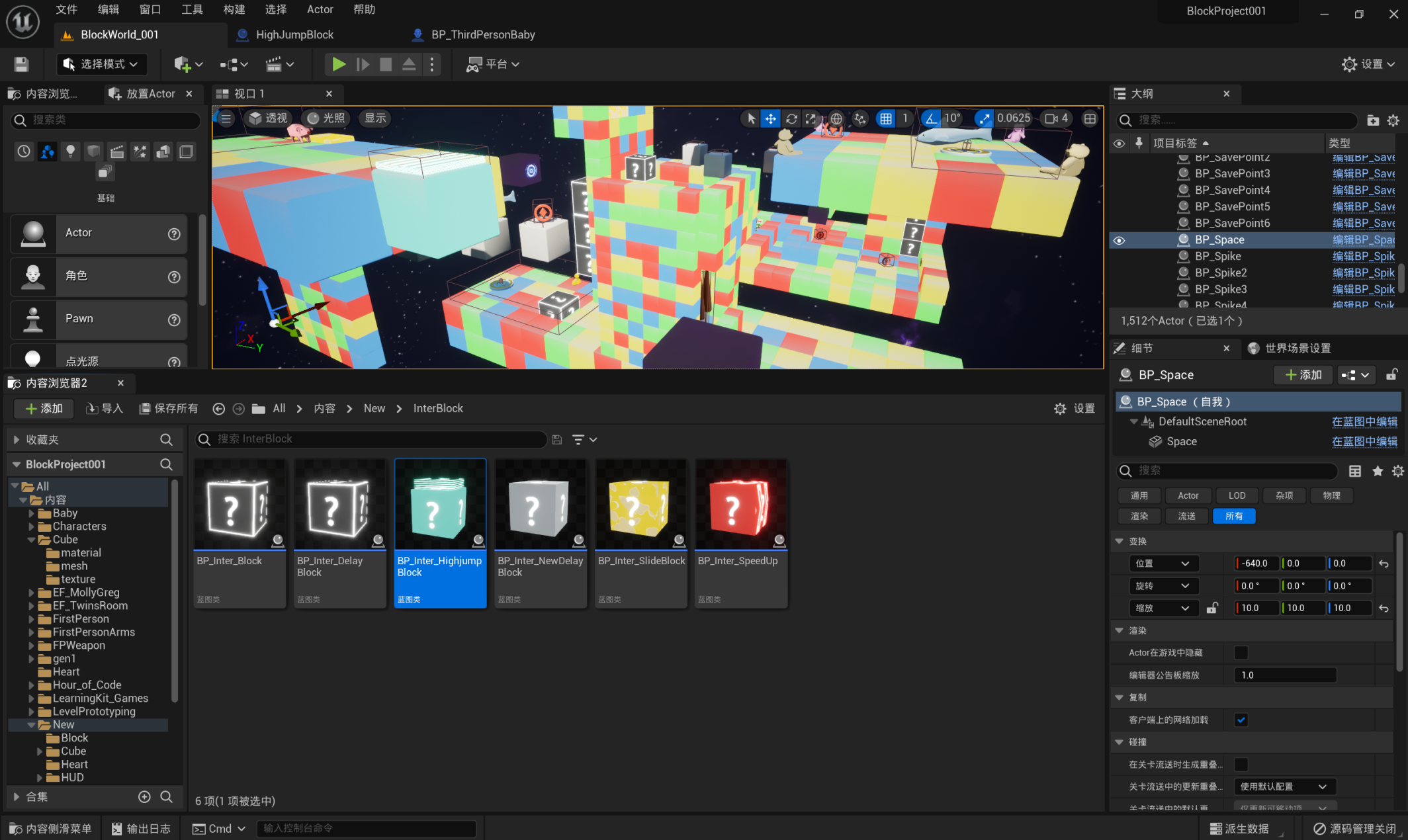The height and width of the screenshot is (840, 1408).
Task: Toggle the BP_Space visibility eye icon
Action: click(x=1119, y=240)
